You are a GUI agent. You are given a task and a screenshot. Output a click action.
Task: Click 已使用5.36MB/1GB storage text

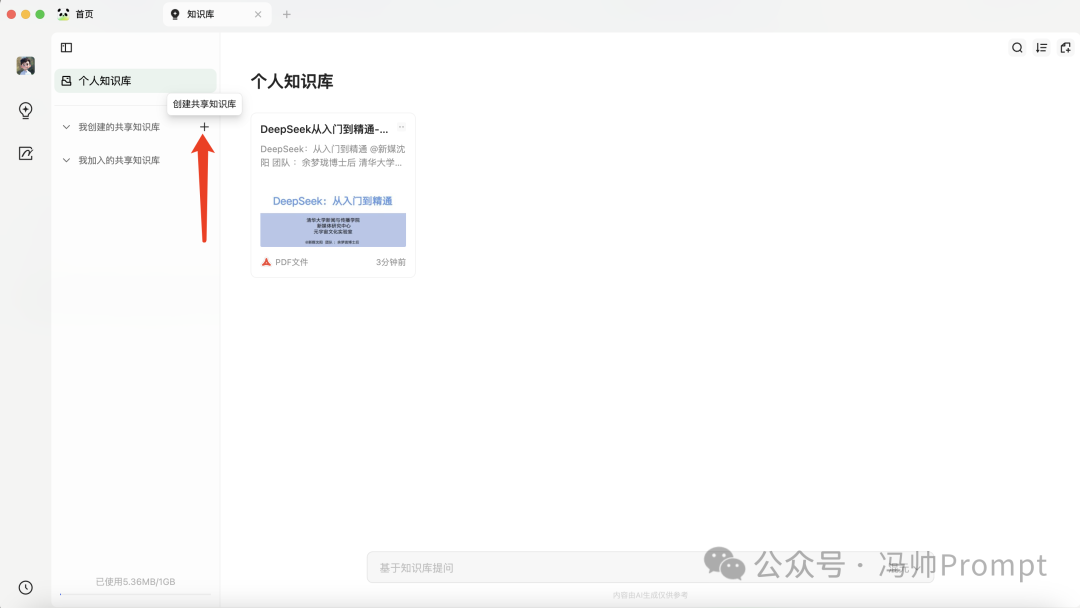pyautogui.click(x=136, y=581)
